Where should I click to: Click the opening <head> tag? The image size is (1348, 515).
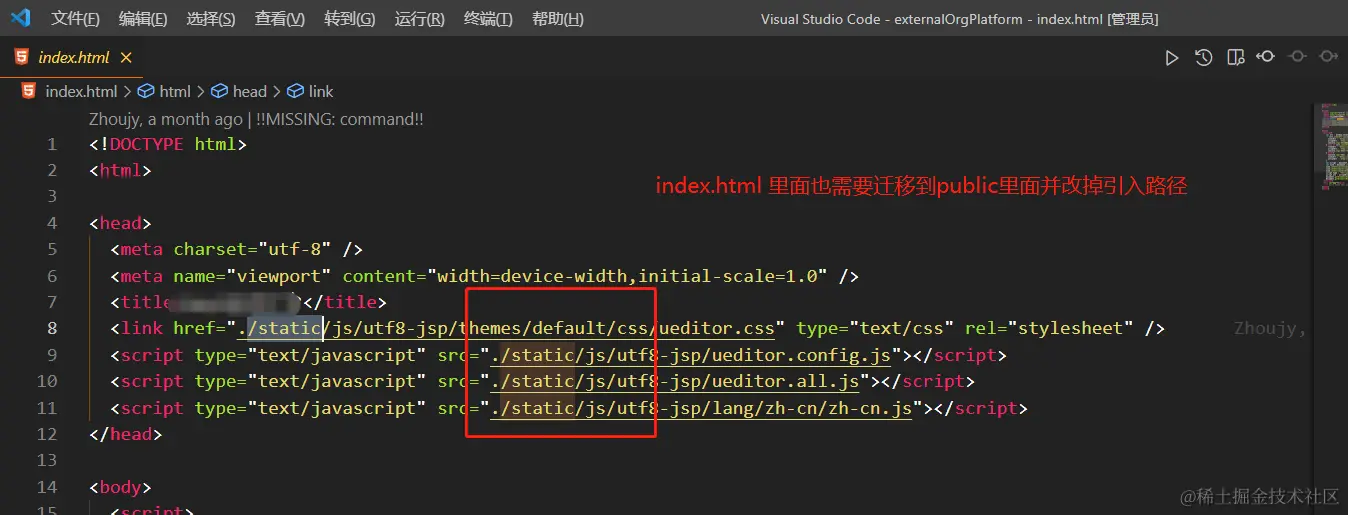[x=120, y=223]
